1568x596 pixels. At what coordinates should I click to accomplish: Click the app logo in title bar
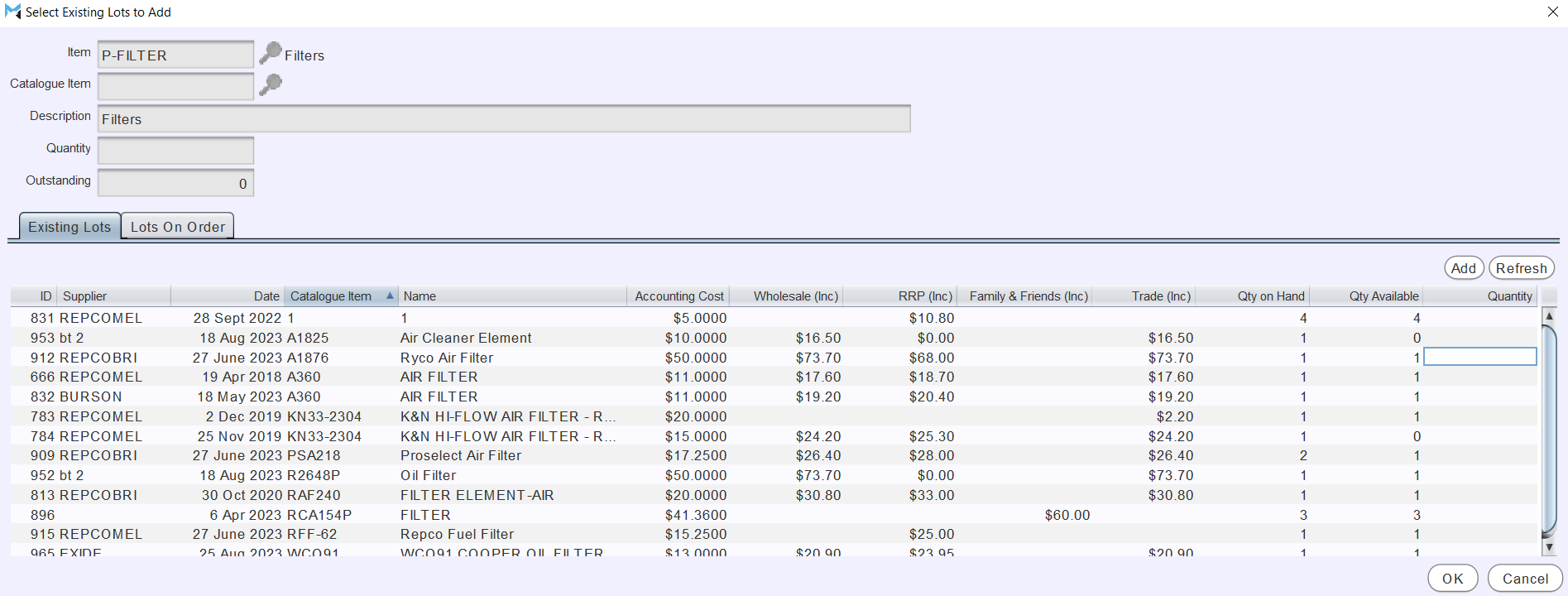[x=12, y=12]
